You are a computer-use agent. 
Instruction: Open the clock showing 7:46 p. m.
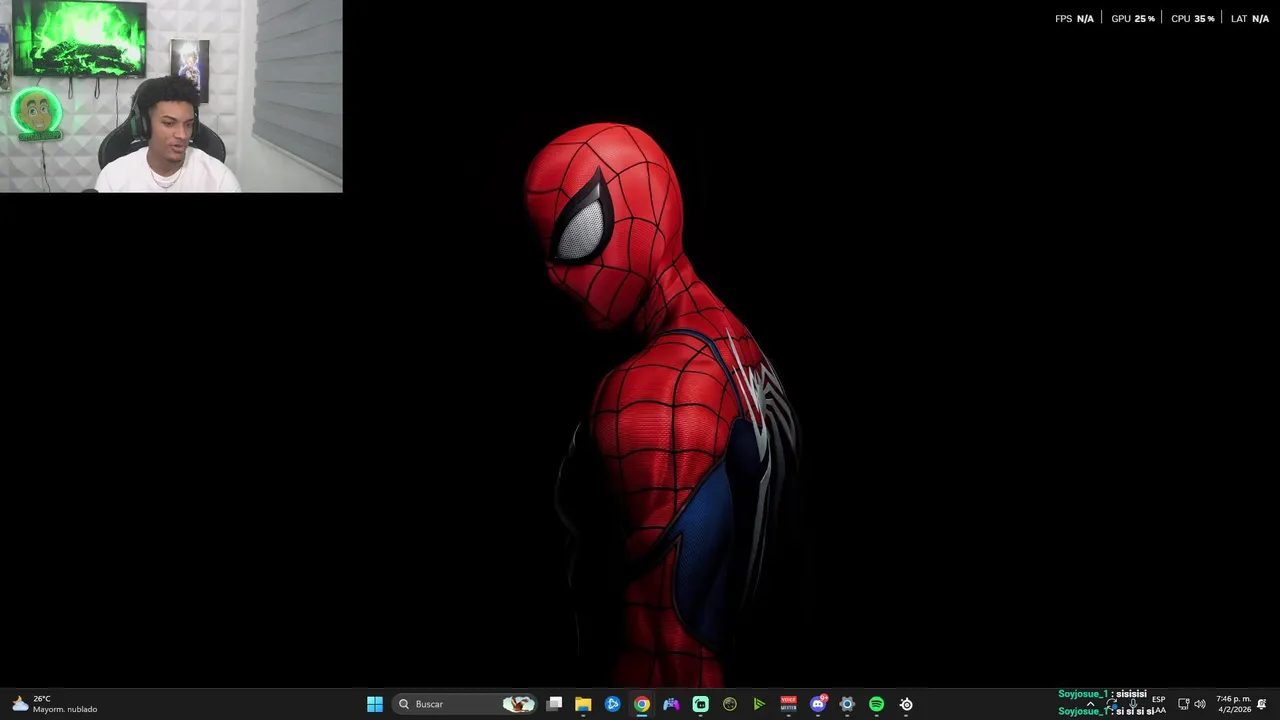1234,704
